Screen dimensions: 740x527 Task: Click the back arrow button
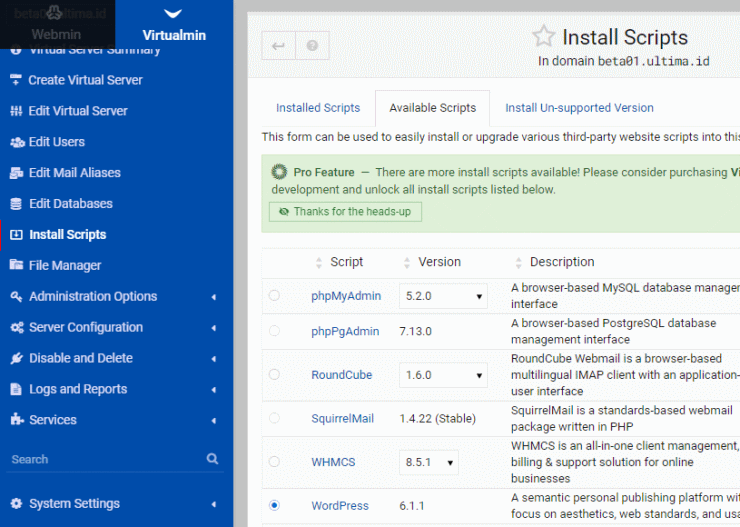278,46
